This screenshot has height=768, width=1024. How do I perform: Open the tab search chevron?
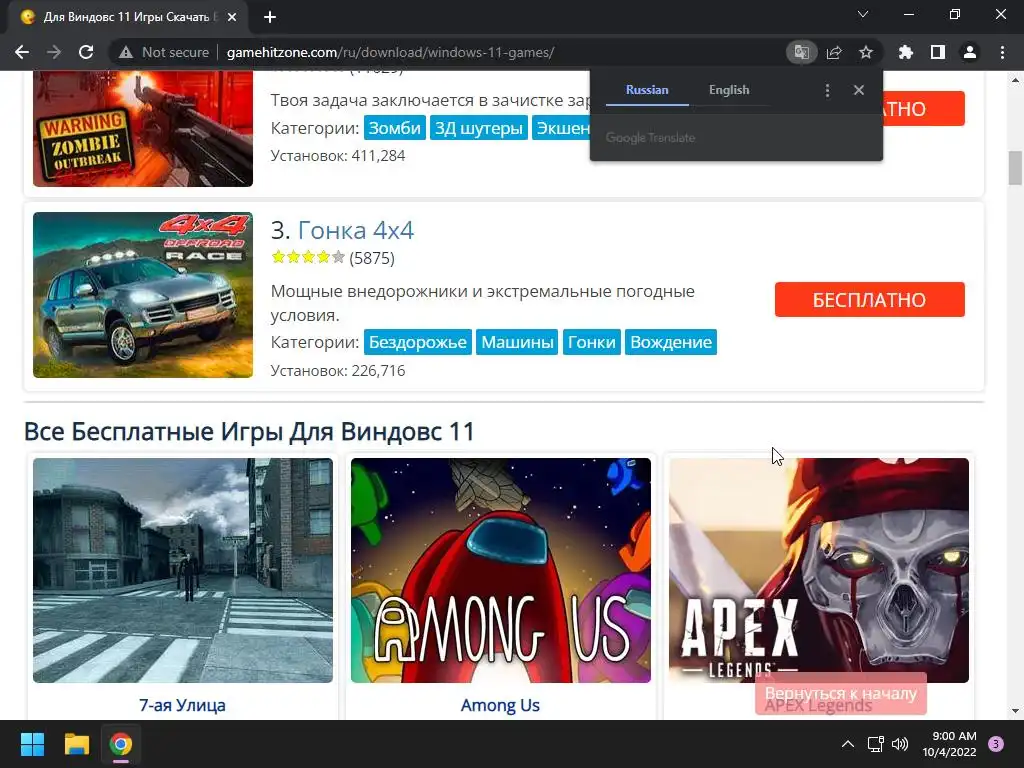pos(863,14)
